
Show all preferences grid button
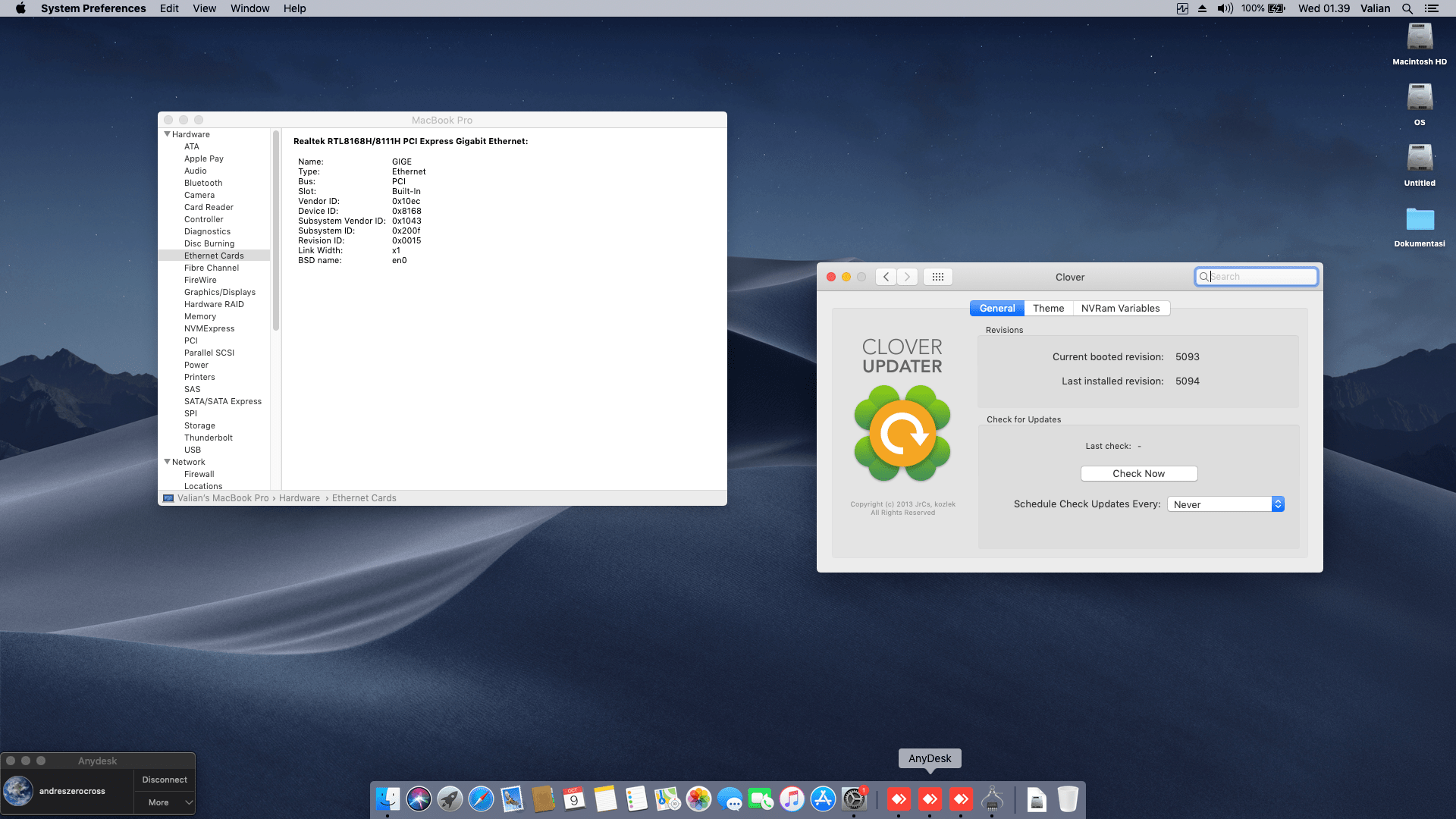pos(938,277)
